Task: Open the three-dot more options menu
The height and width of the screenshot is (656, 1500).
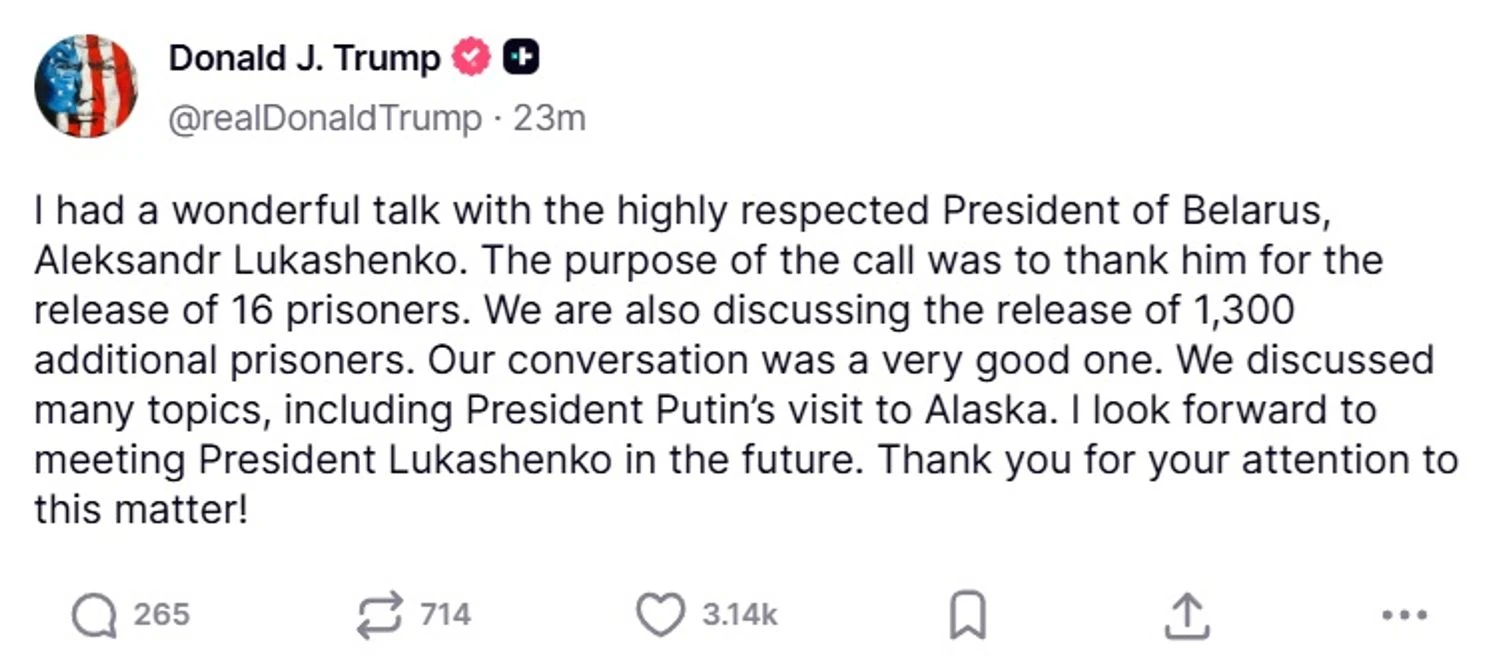Action: pos(1404,615)
